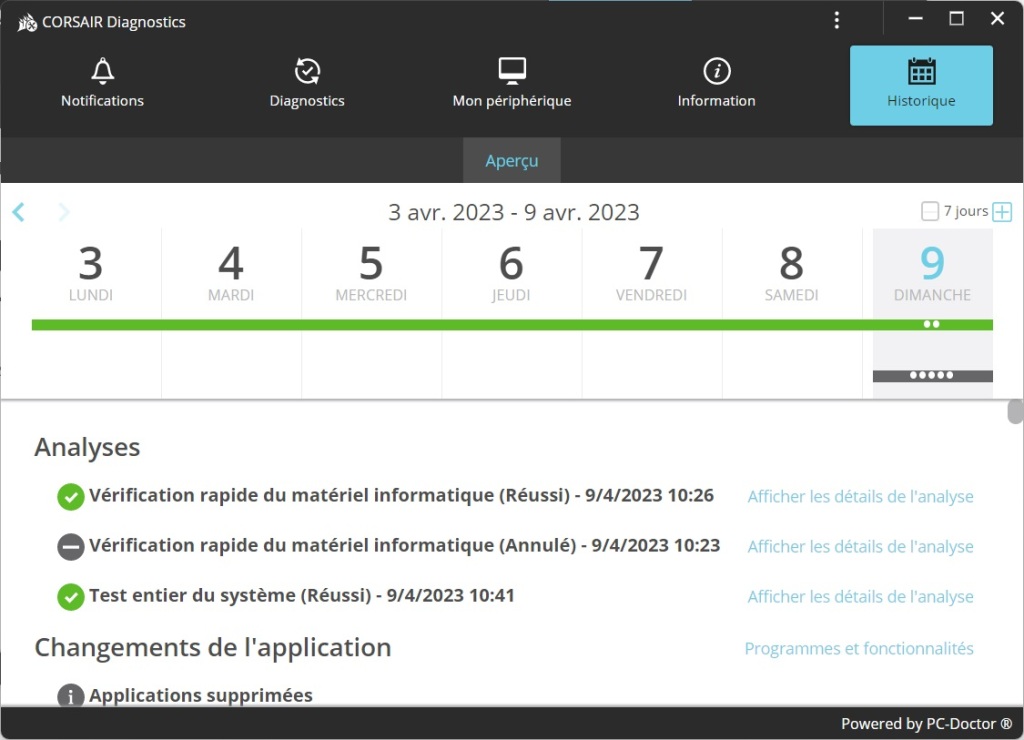Open analysis details for the 10:26 check
1024x740 pixels.
(x=860, y=497)
